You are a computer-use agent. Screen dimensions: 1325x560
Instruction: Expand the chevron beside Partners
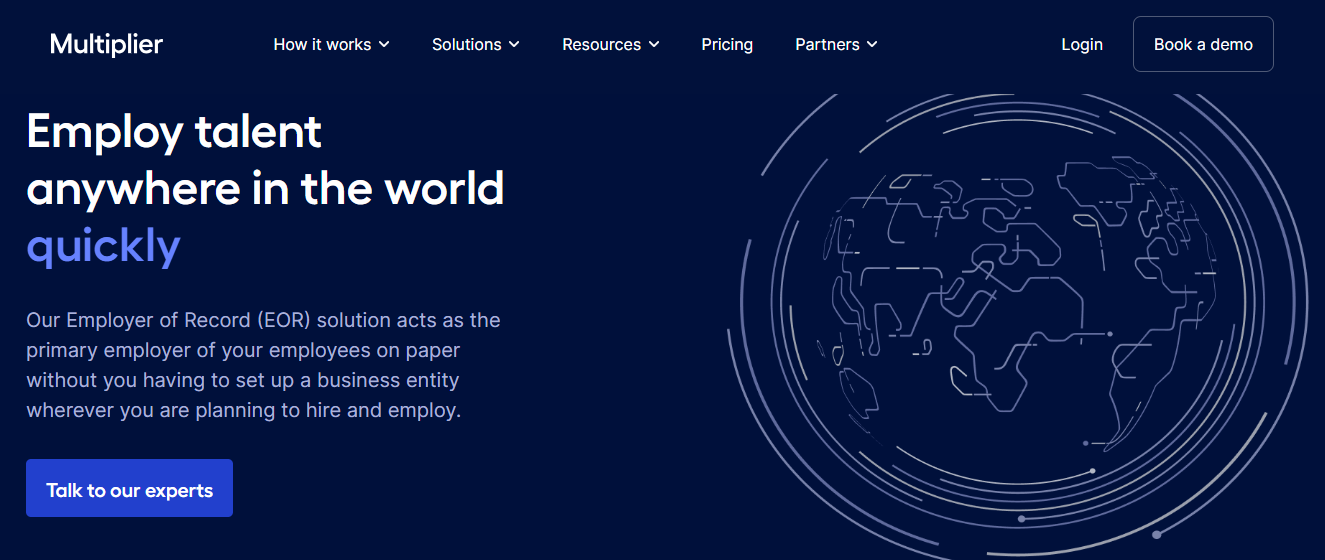tap(872, 45)
